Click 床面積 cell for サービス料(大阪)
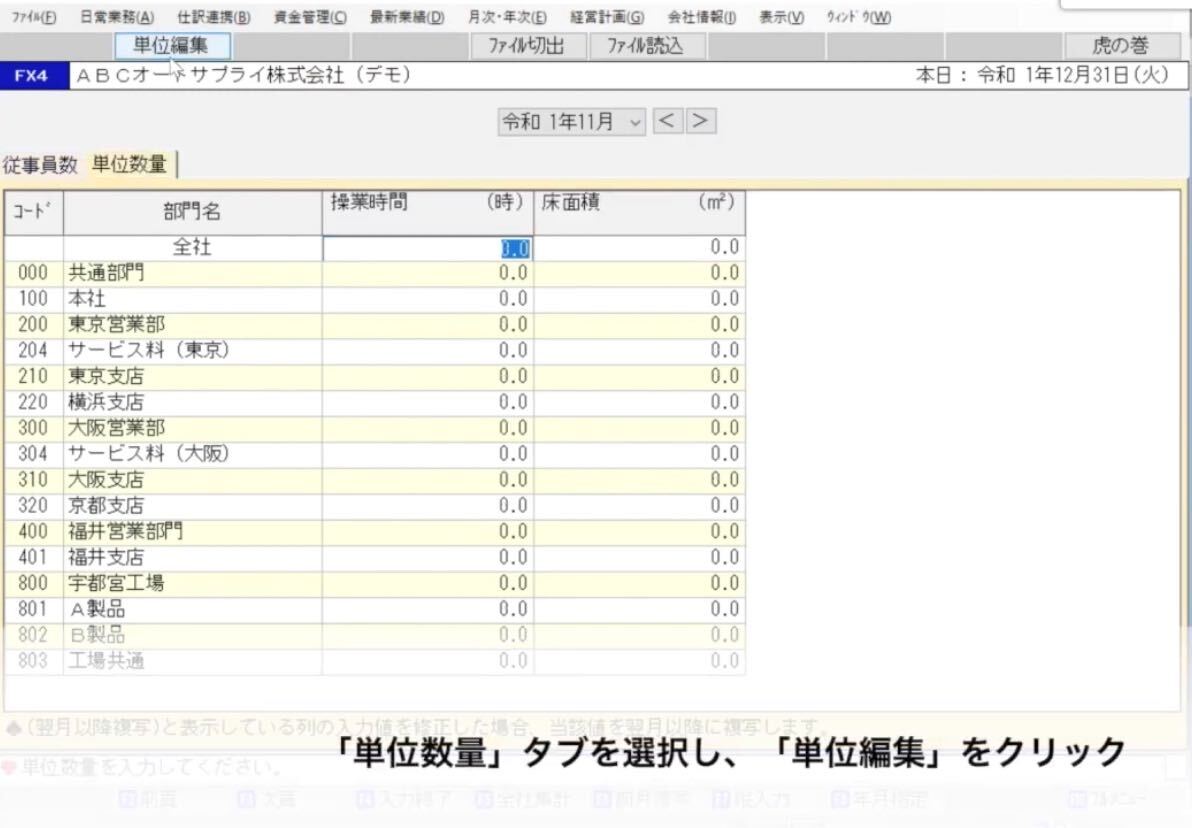This screenshot has height=828, width=1192. 639,455
